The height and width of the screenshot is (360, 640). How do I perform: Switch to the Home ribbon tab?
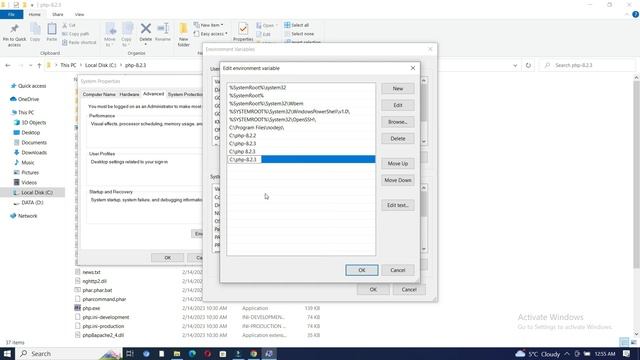[x=35, y=14]
